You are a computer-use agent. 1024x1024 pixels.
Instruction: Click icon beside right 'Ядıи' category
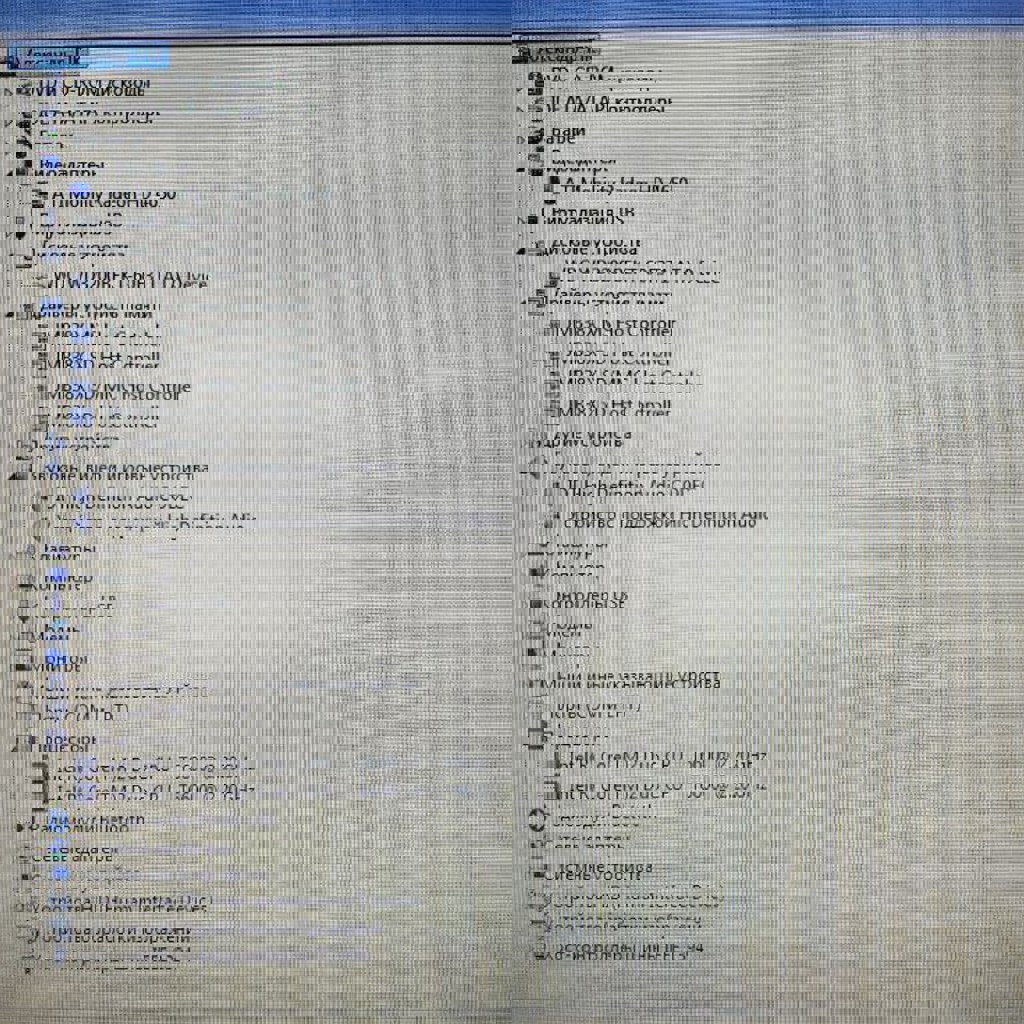coord(538,132)
